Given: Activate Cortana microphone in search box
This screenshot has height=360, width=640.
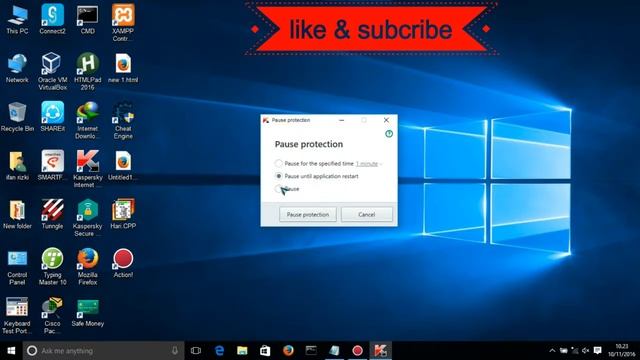Looking at the screenshot, I should pyautogui.click(x=175, y=351).
